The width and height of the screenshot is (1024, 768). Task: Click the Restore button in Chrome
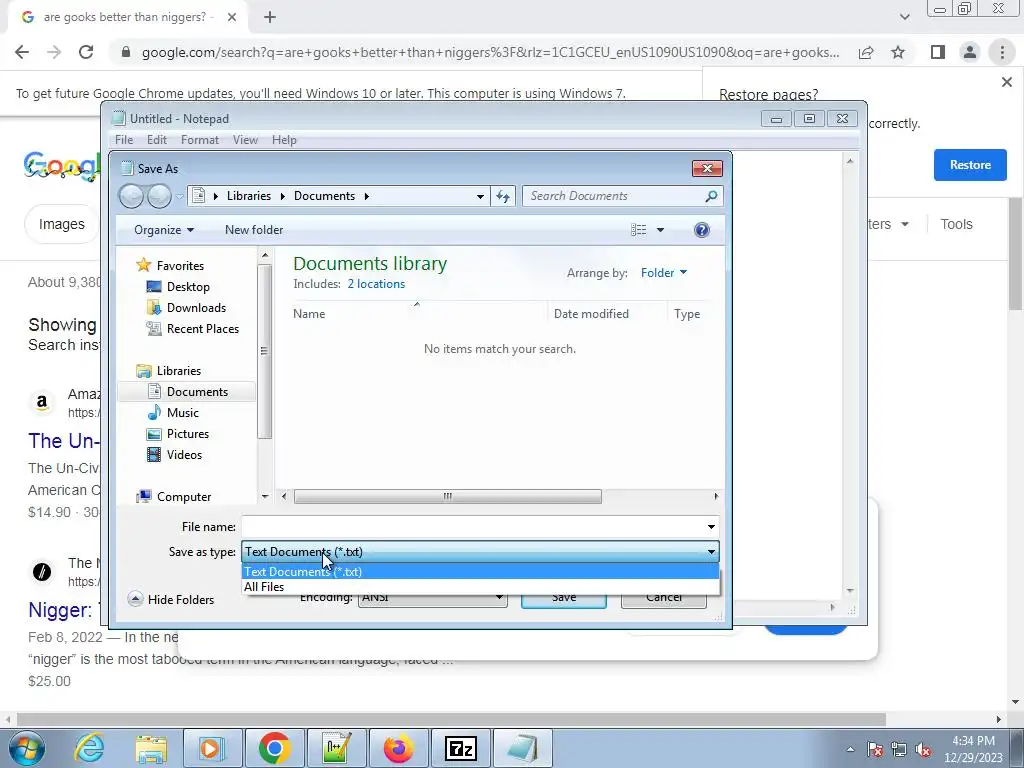(970, 165)
